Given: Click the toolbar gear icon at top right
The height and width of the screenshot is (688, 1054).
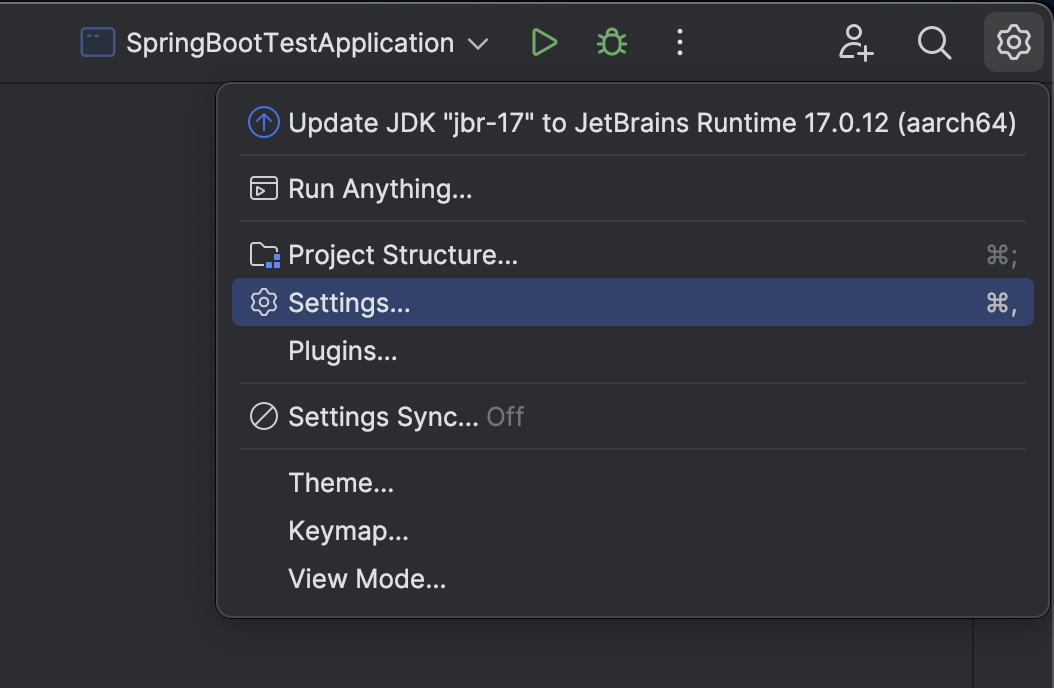Looking at the screenshot, I should click(x=1013, y=43).
